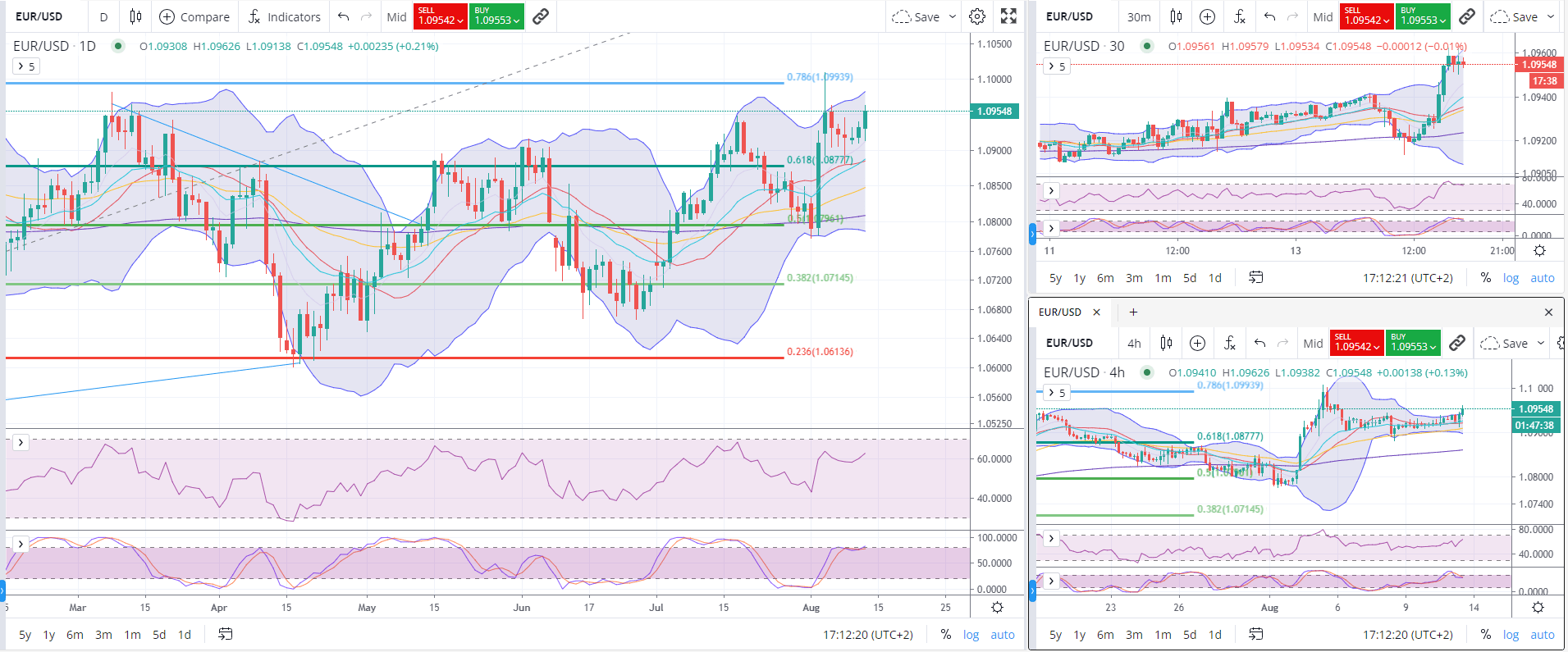1568x652 pixels.
Task: Open candle chart style menu in daily chart
Action: pyautogui.click(x=135, y=16)
